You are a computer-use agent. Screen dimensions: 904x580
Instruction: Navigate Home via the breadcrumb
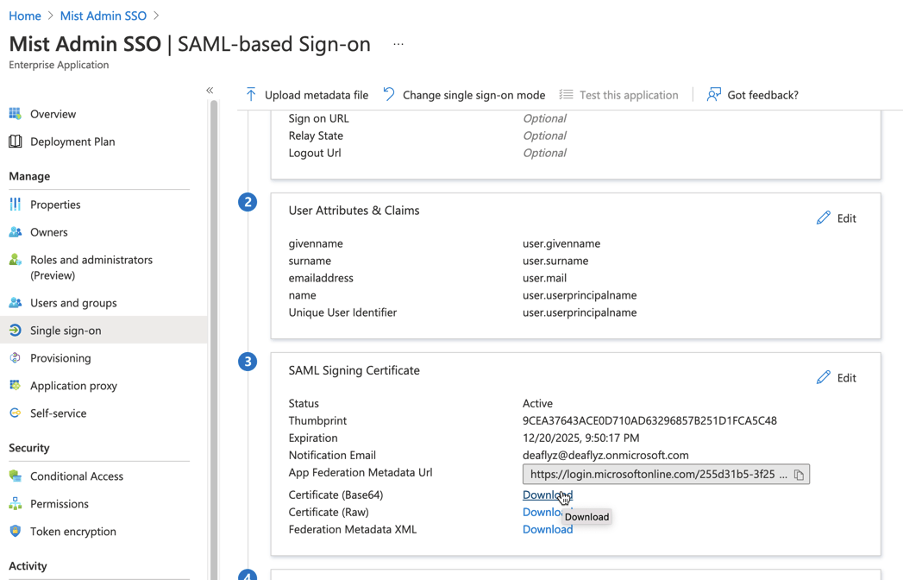24,15
